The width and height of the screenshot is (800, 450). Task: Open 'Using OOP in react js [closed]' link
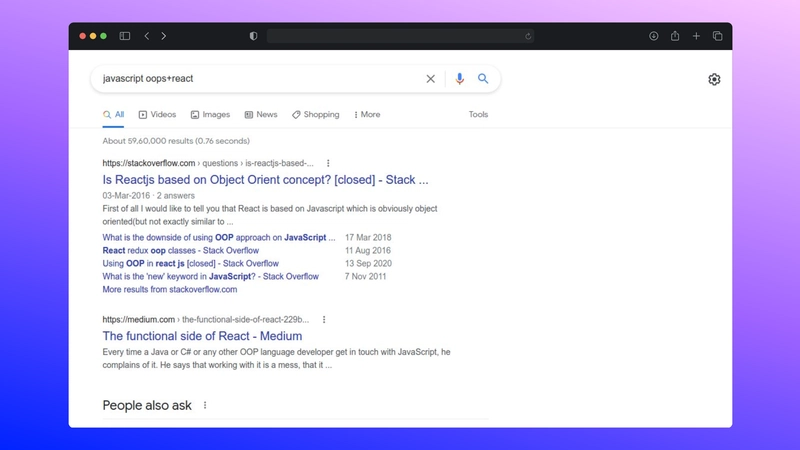pos(190,263)
